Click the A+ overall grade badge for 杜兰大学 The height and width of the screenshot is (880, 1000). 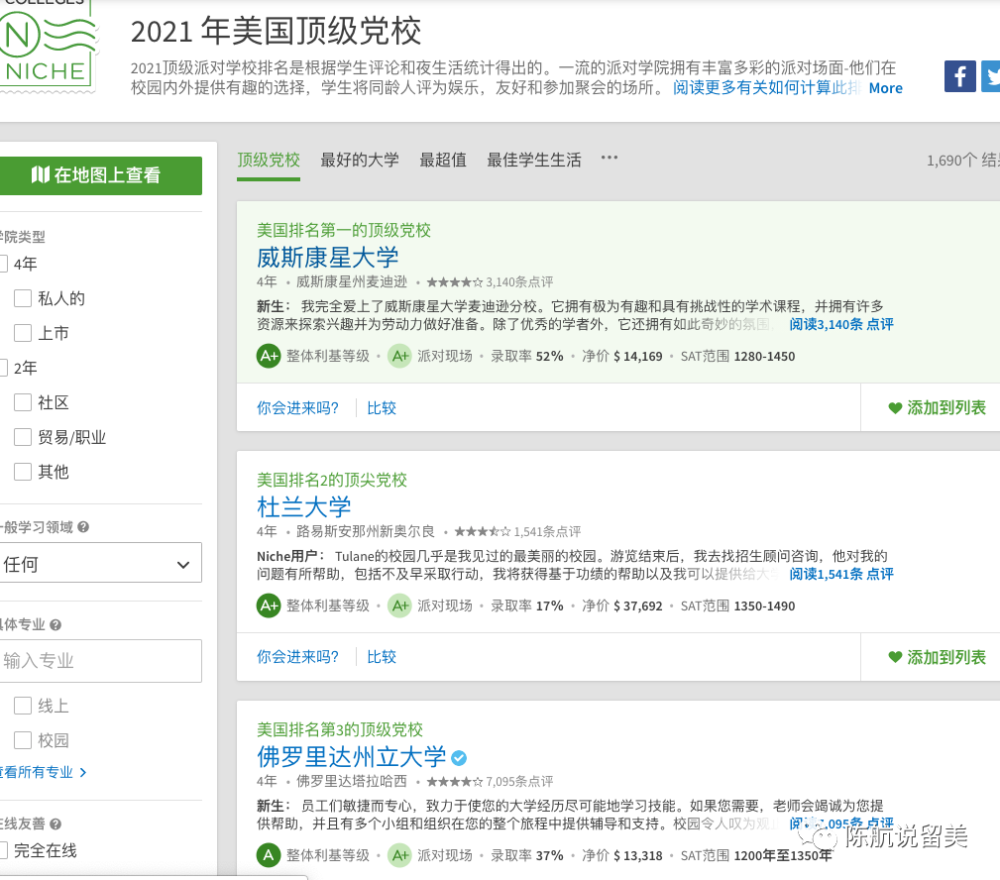pos(268,605)
